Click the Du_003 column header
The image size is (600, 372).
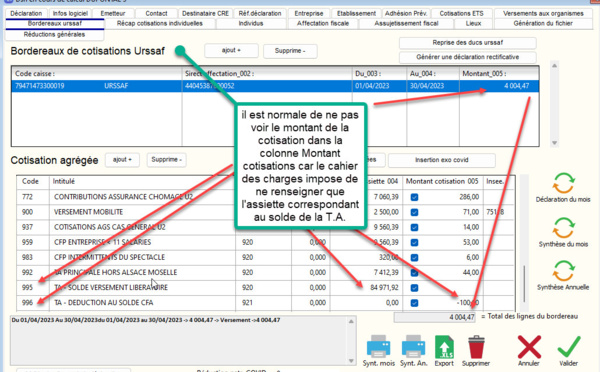[x=380, y=73]
